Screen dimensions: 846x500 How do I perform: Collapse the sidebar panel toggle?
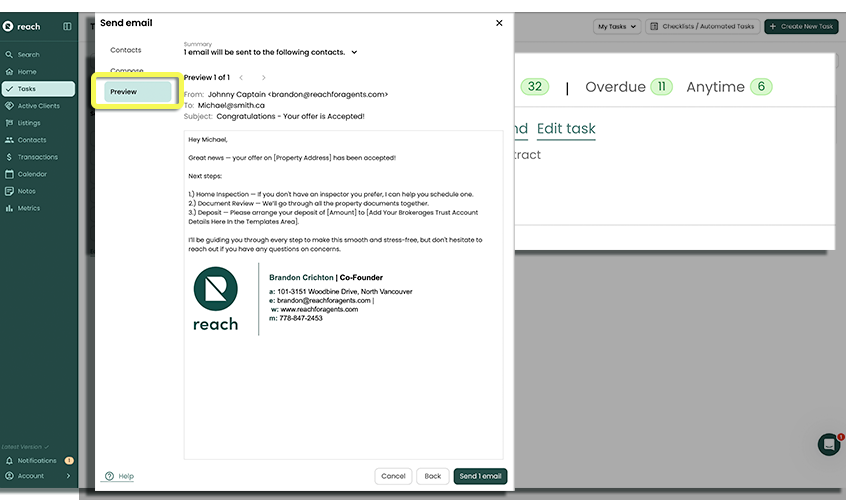point(67,26)
